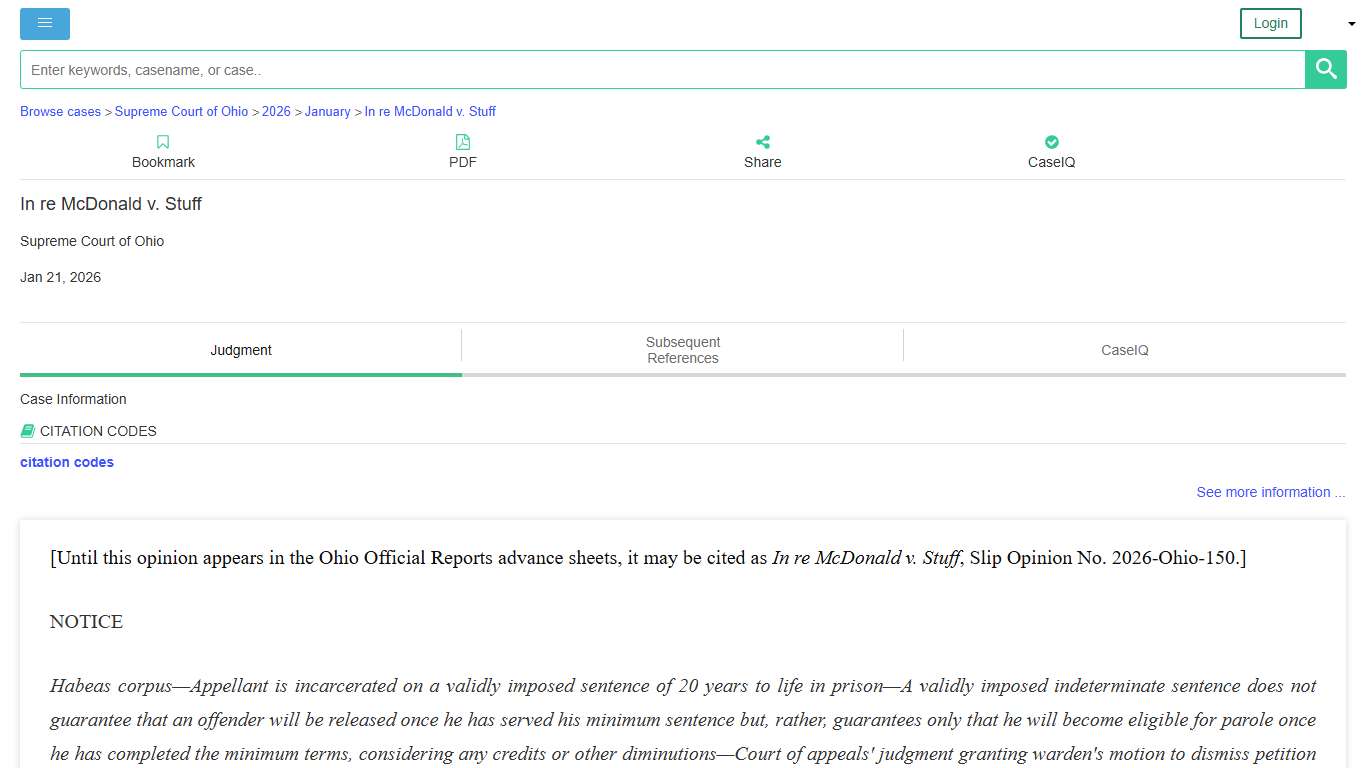Open the 2026 breadcrumb link
Viewport: 1366px width, 768px height.
276,111
